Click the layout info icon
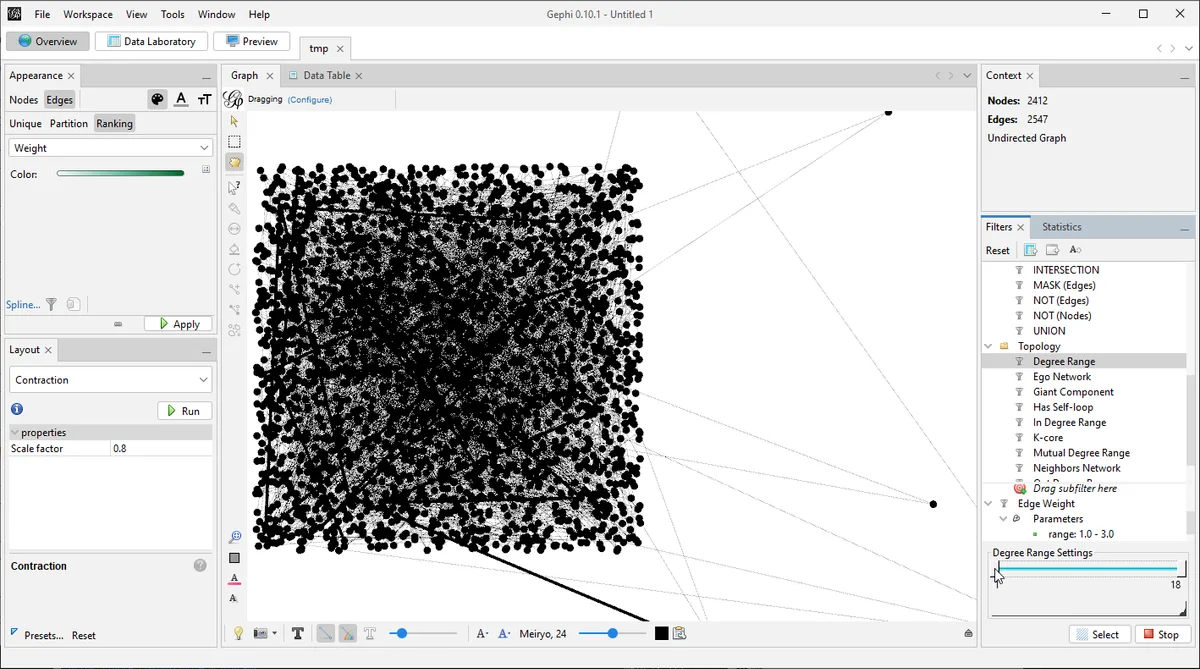The width and height of the screenshot is (1200, 669). (x=17, y=410)
